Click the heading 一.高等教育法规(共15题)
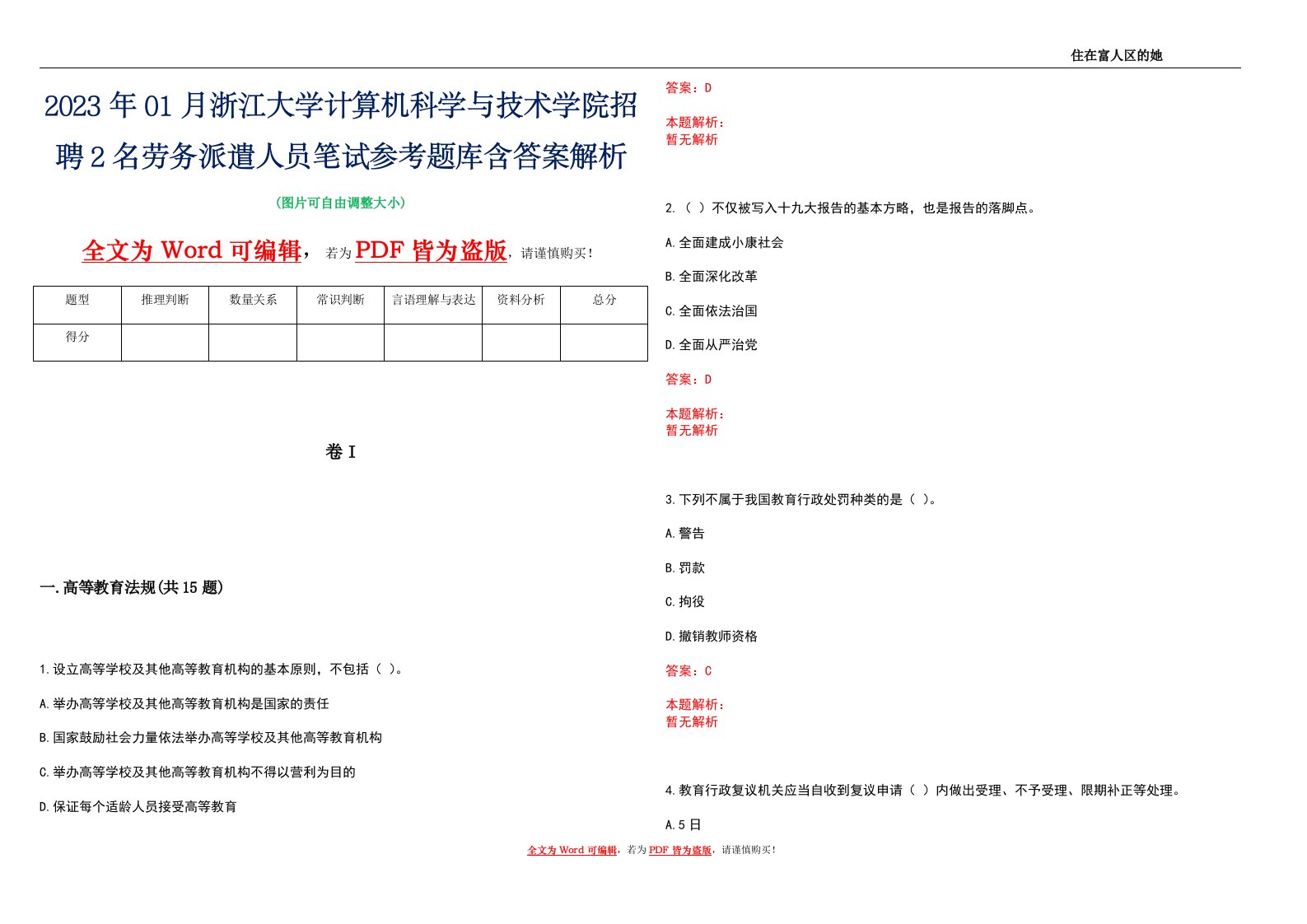The image size is (1307, 924). [x=132, y=587]
